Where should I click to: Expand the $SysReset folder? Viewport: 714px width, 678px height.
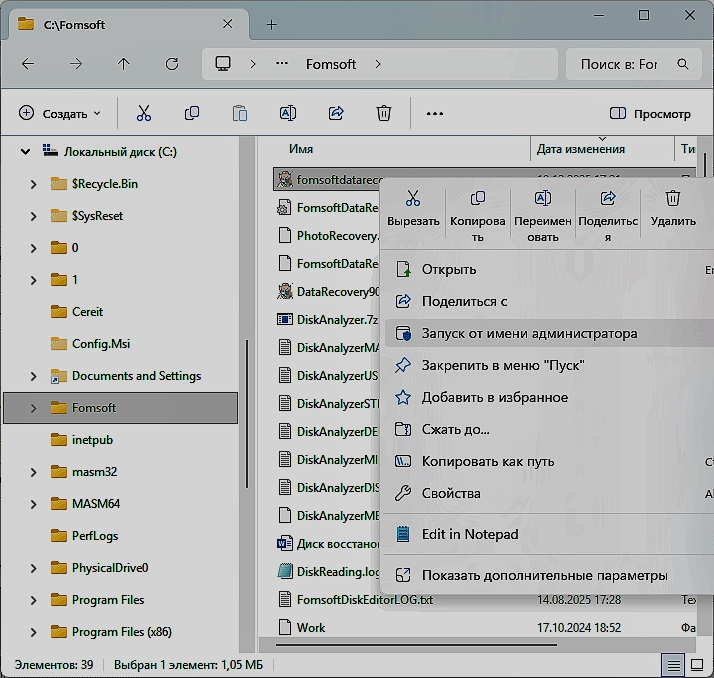[x=33, y=216]
